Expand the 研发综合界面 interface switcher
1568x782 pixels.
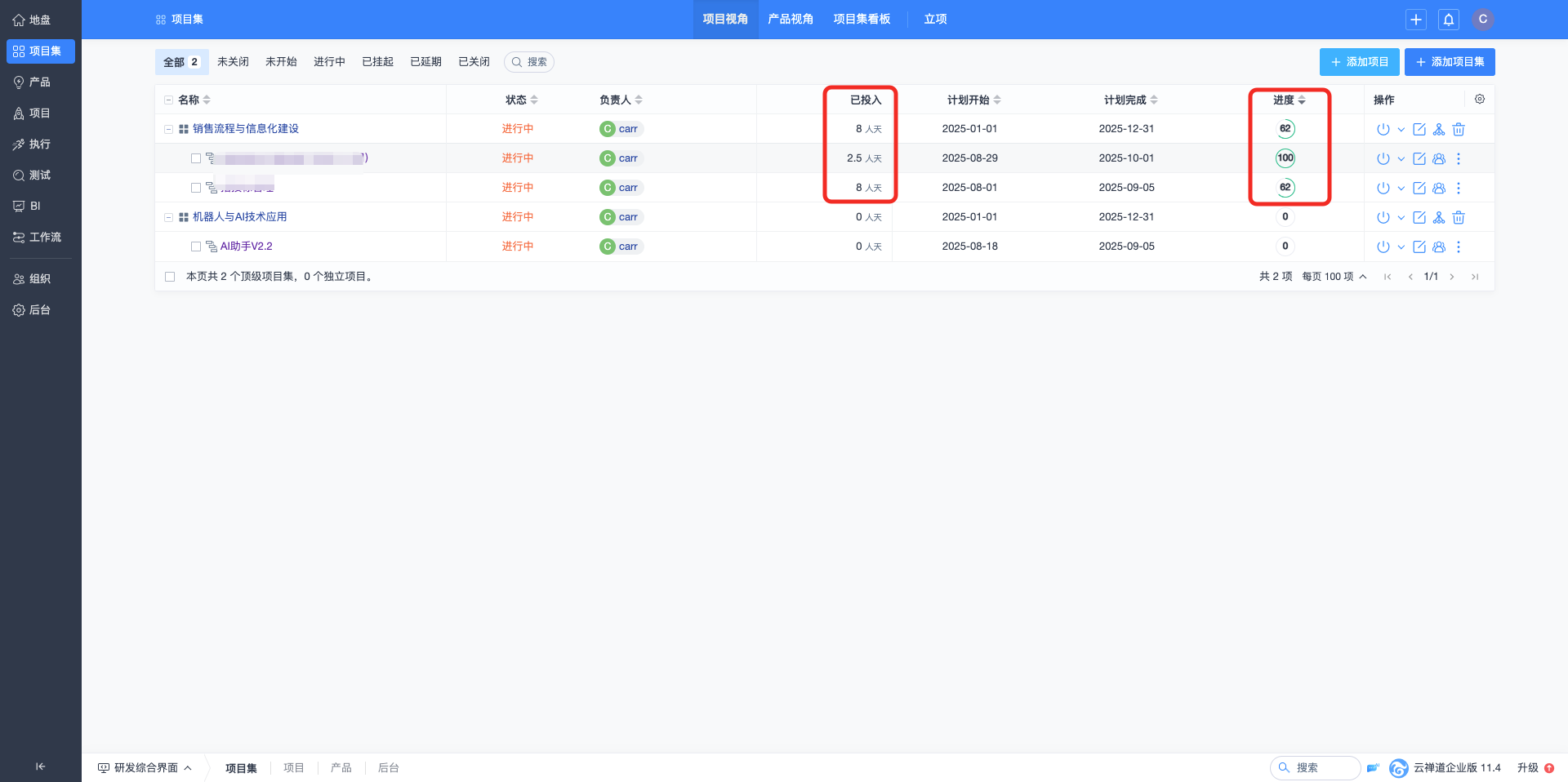[145, 768]
